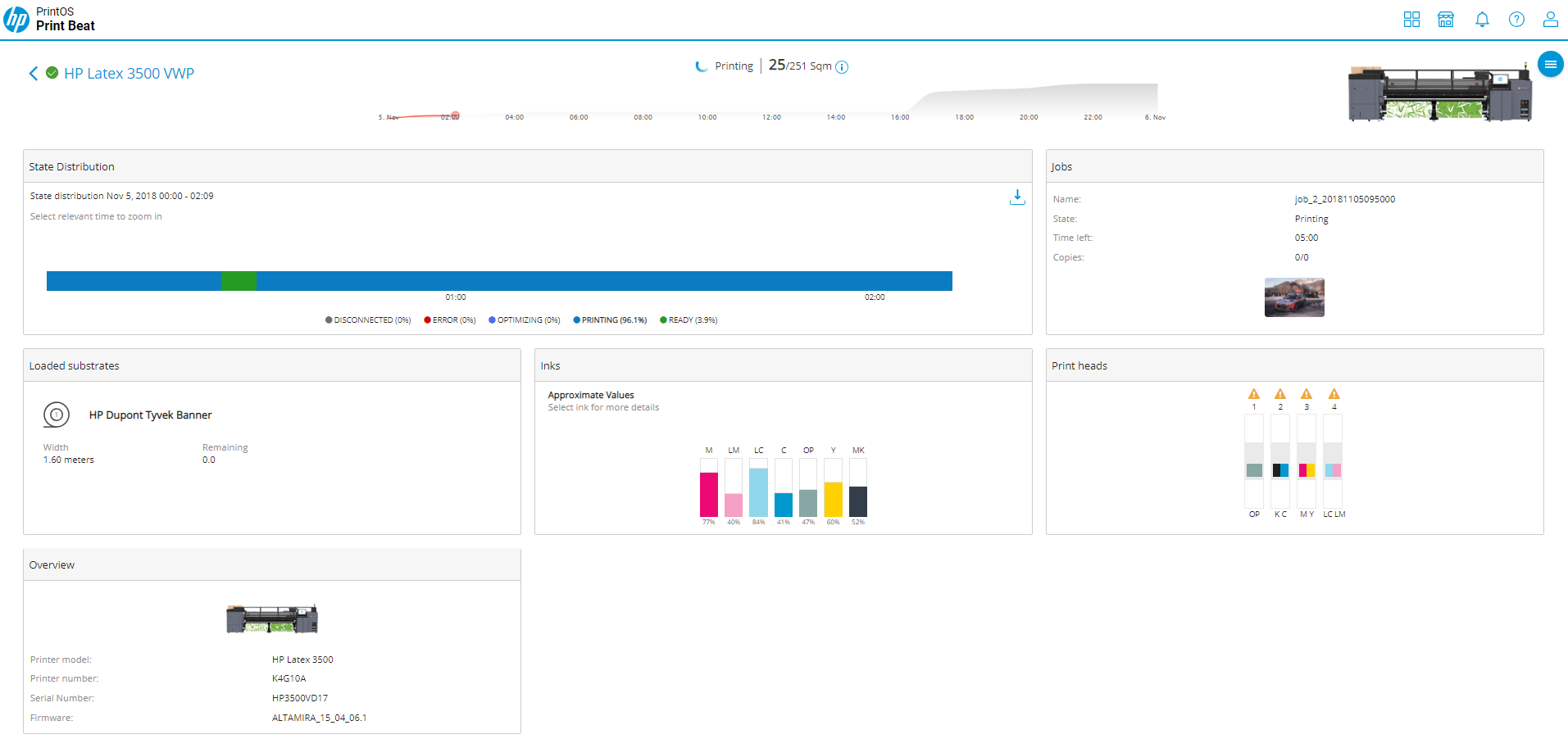This screenshot has height=739, width=1568.
Task: Toggle the OPTIMIZING legend item
Action: click(x=525, y=320)
